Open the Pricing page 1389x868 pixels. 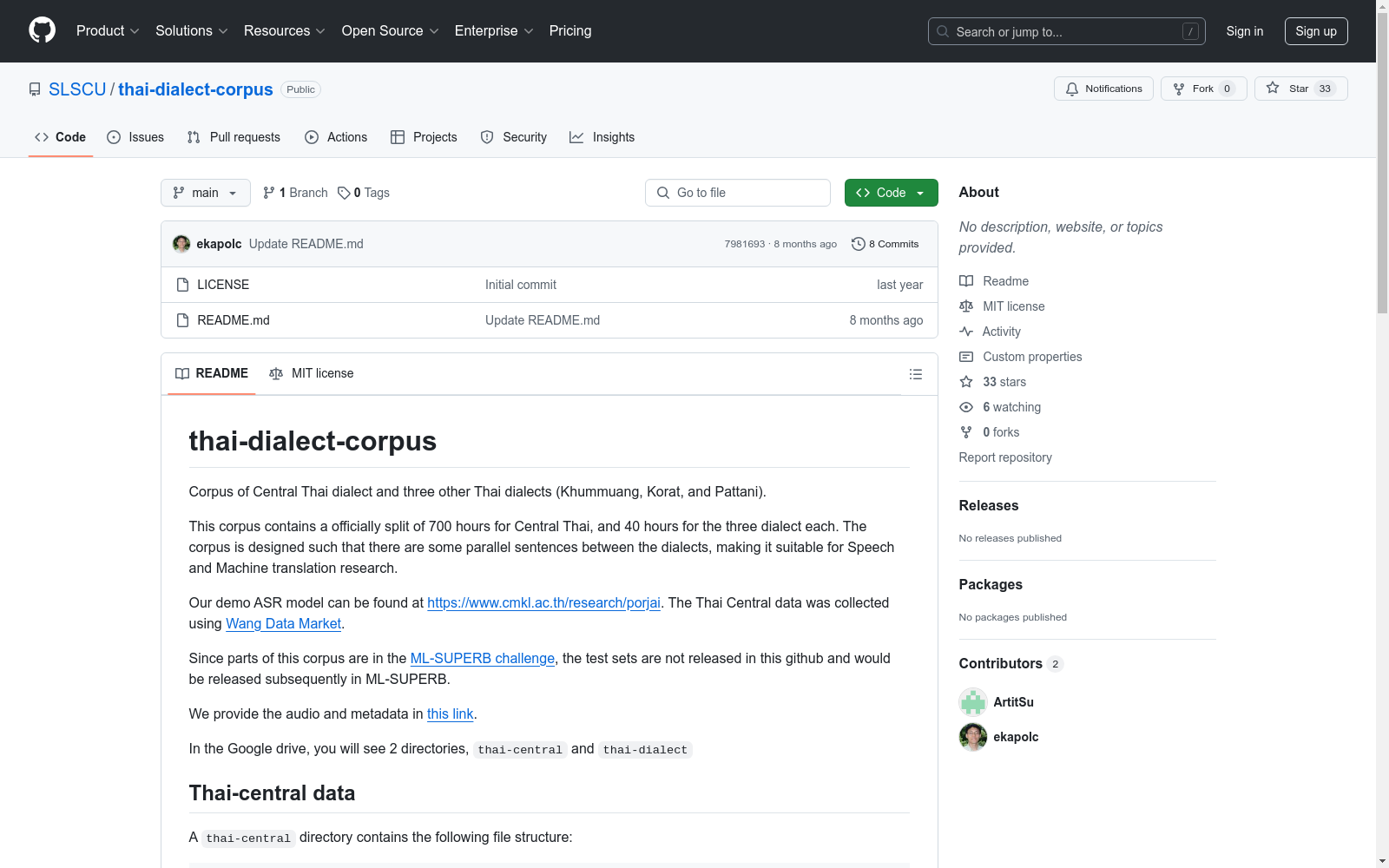[570, 31]
